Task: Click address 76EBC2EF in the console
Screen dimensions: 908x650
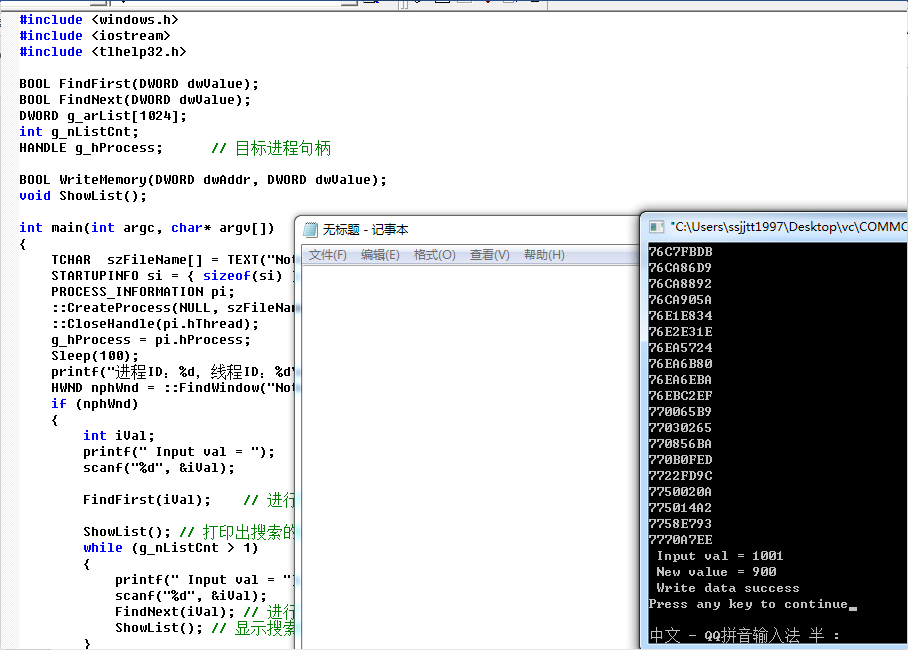Action: point(680,396)
